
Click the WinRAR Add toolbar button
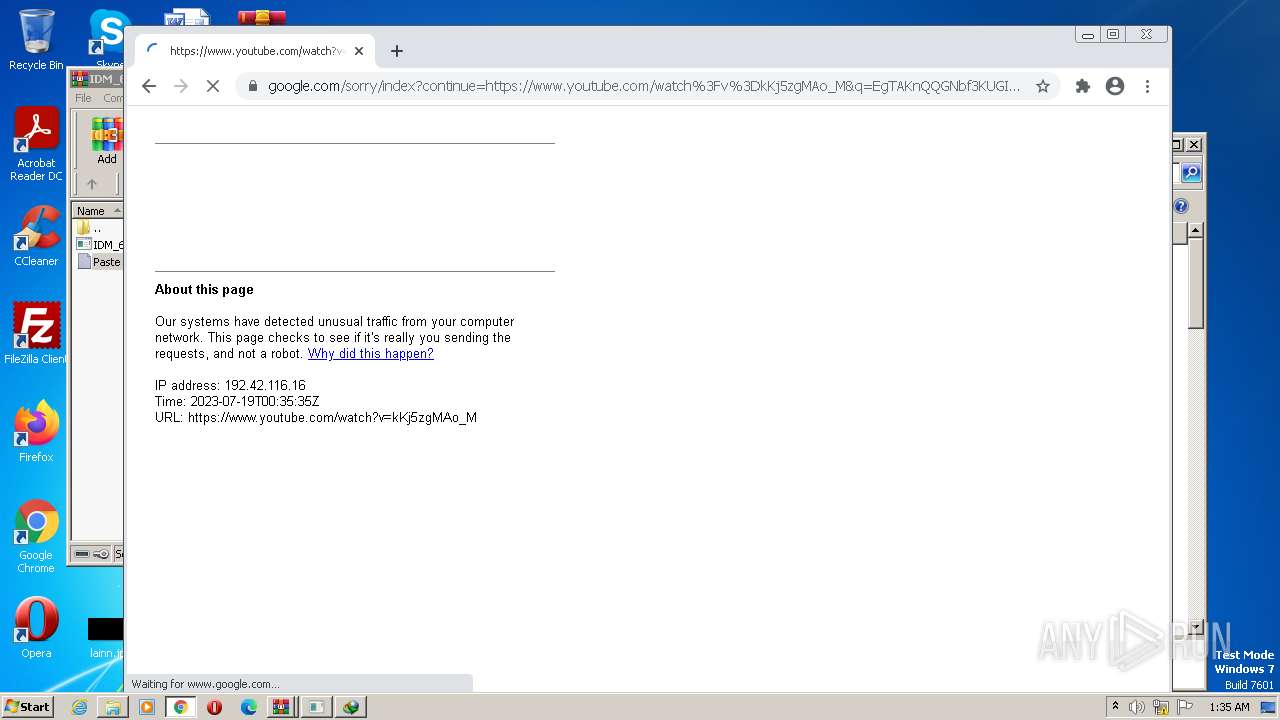pos(107,141)
